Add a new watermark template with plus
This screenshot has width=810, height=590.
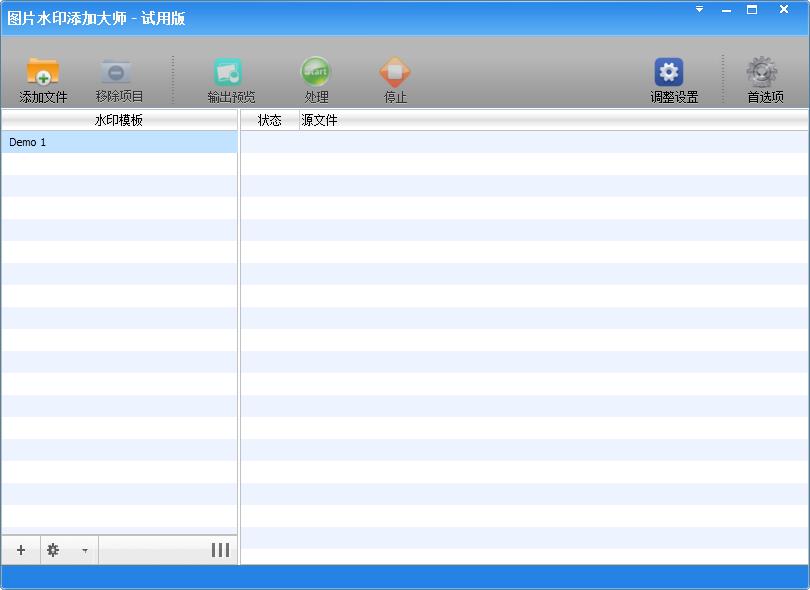pyautogui.click(x=21, y=550)
